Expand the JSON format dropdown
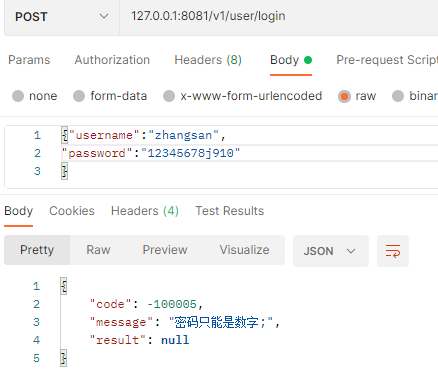 click(331, 251)
